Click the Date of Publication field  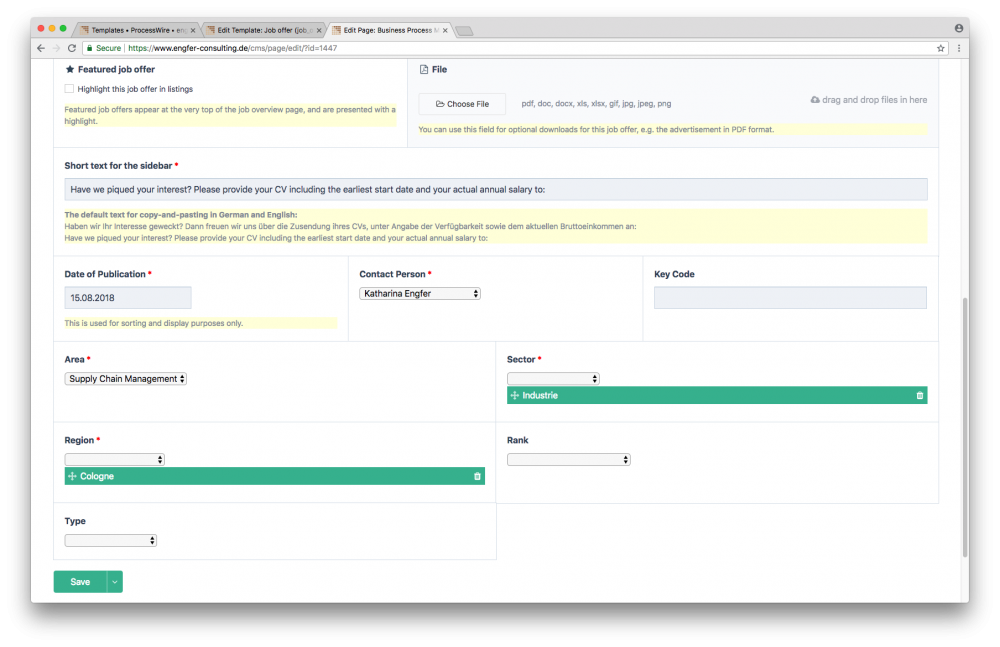128,298
